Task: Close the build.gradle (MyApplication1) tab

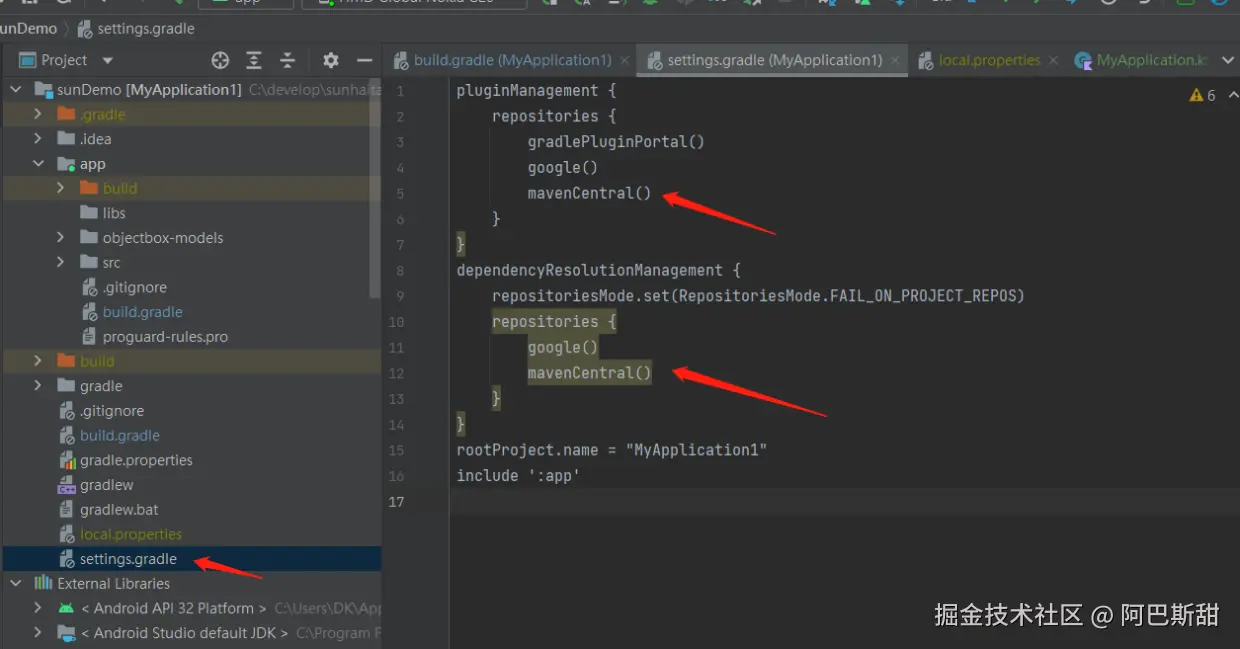Action: pos(625,61)
